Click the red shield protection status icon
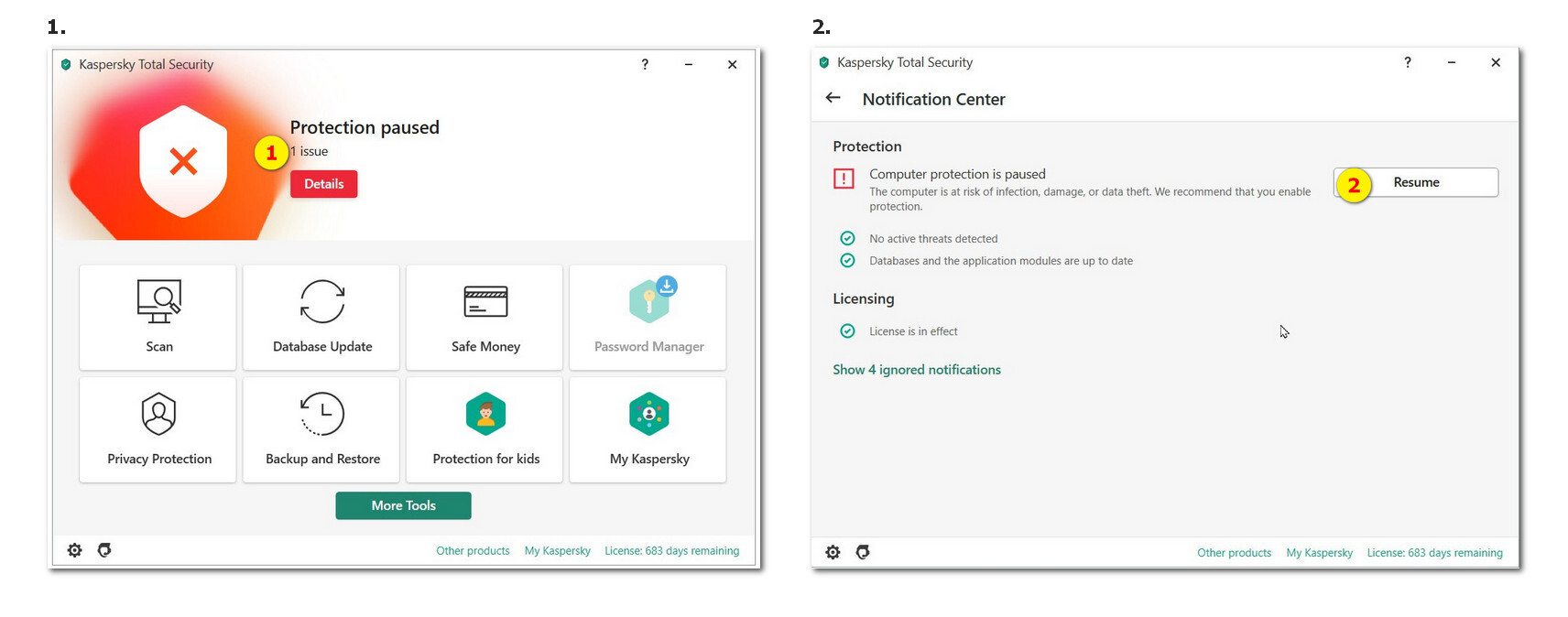This screenshot has width=1568, height=617. pyautogui.click(x=183, y=161)
